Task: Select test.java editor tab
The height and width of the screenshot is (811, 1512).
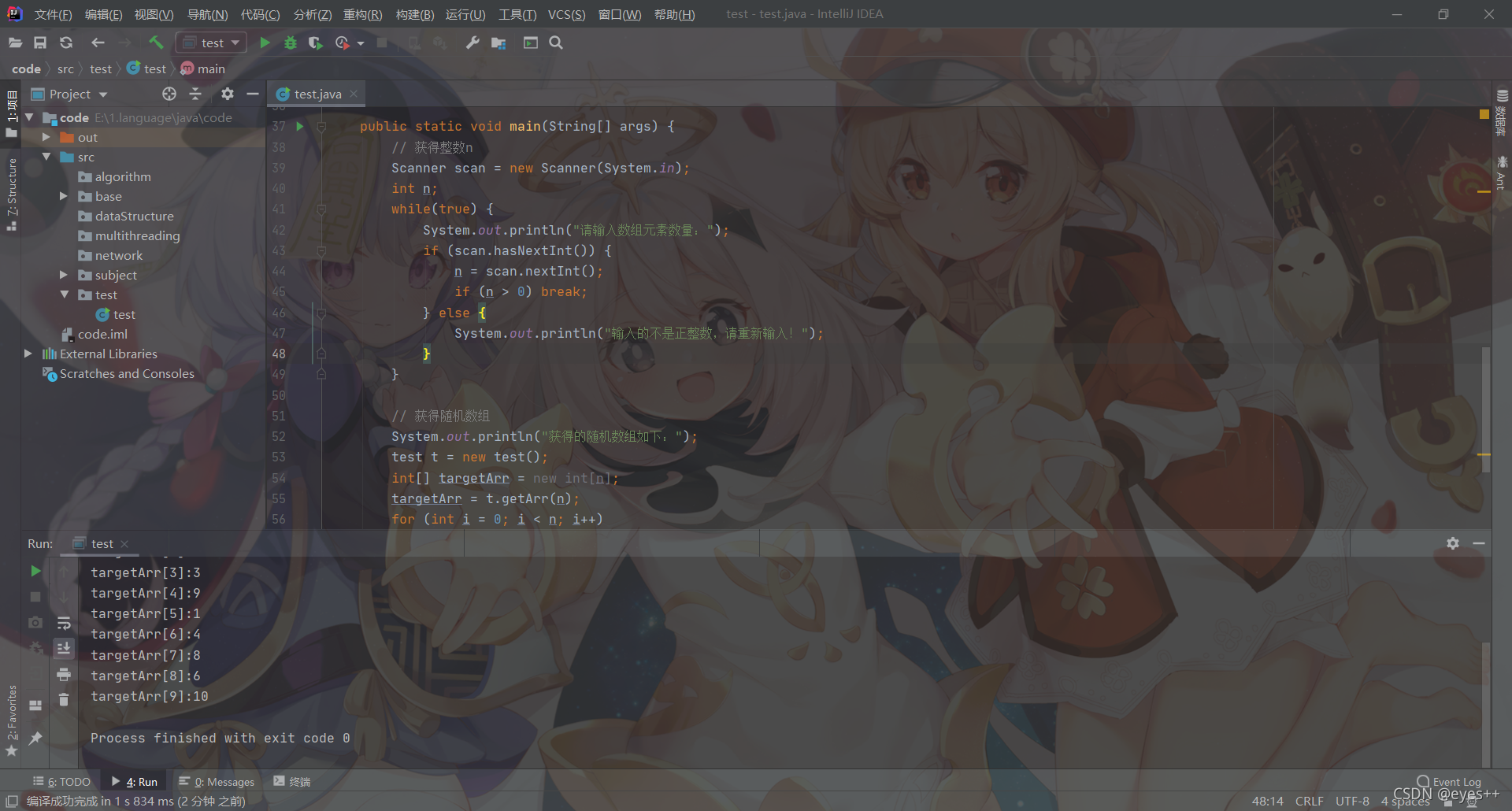Action: coord(317,94)
